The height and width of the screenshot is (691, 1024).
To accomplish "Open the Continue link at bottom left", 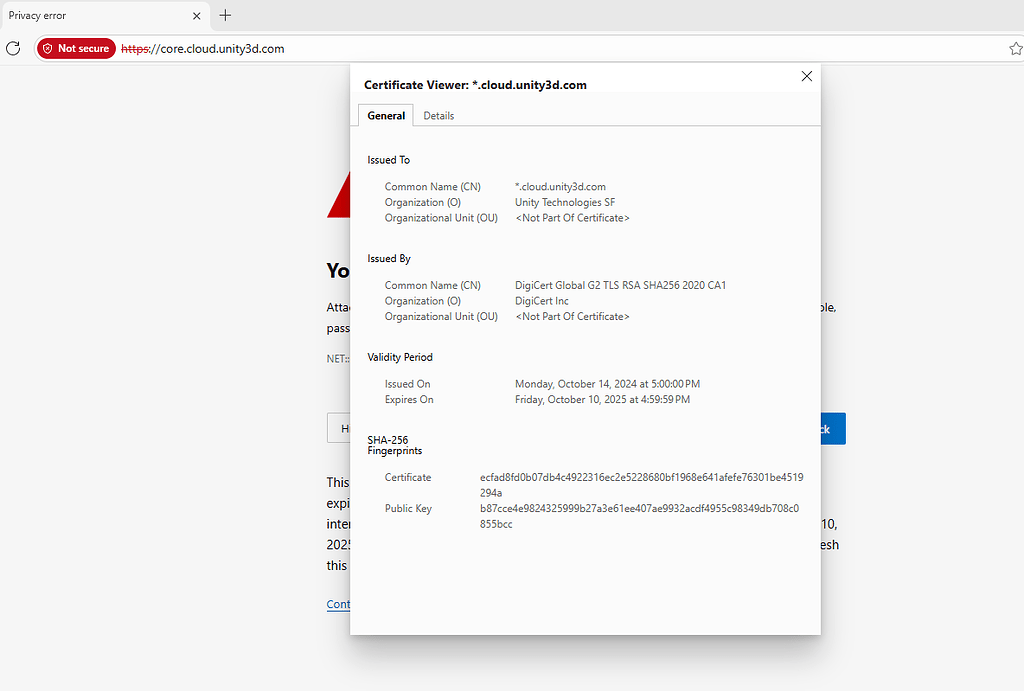I will coord(339,604).
